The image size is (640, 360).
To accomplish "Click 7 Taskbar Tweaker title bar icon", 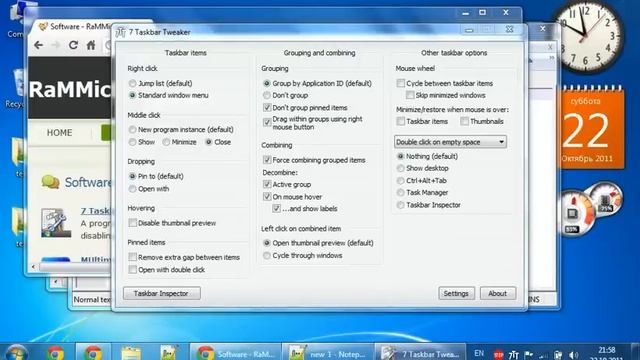I will click(x=121, y=32).
